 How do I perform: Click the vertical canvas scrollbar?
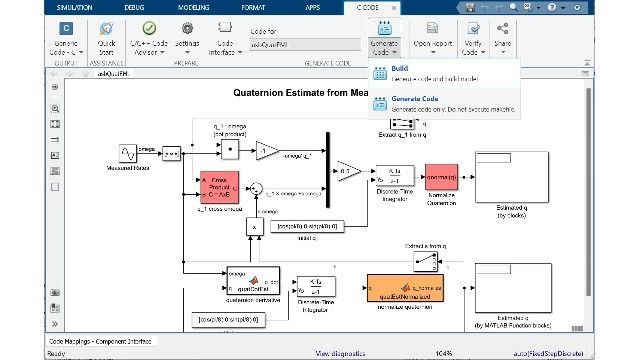588,192
